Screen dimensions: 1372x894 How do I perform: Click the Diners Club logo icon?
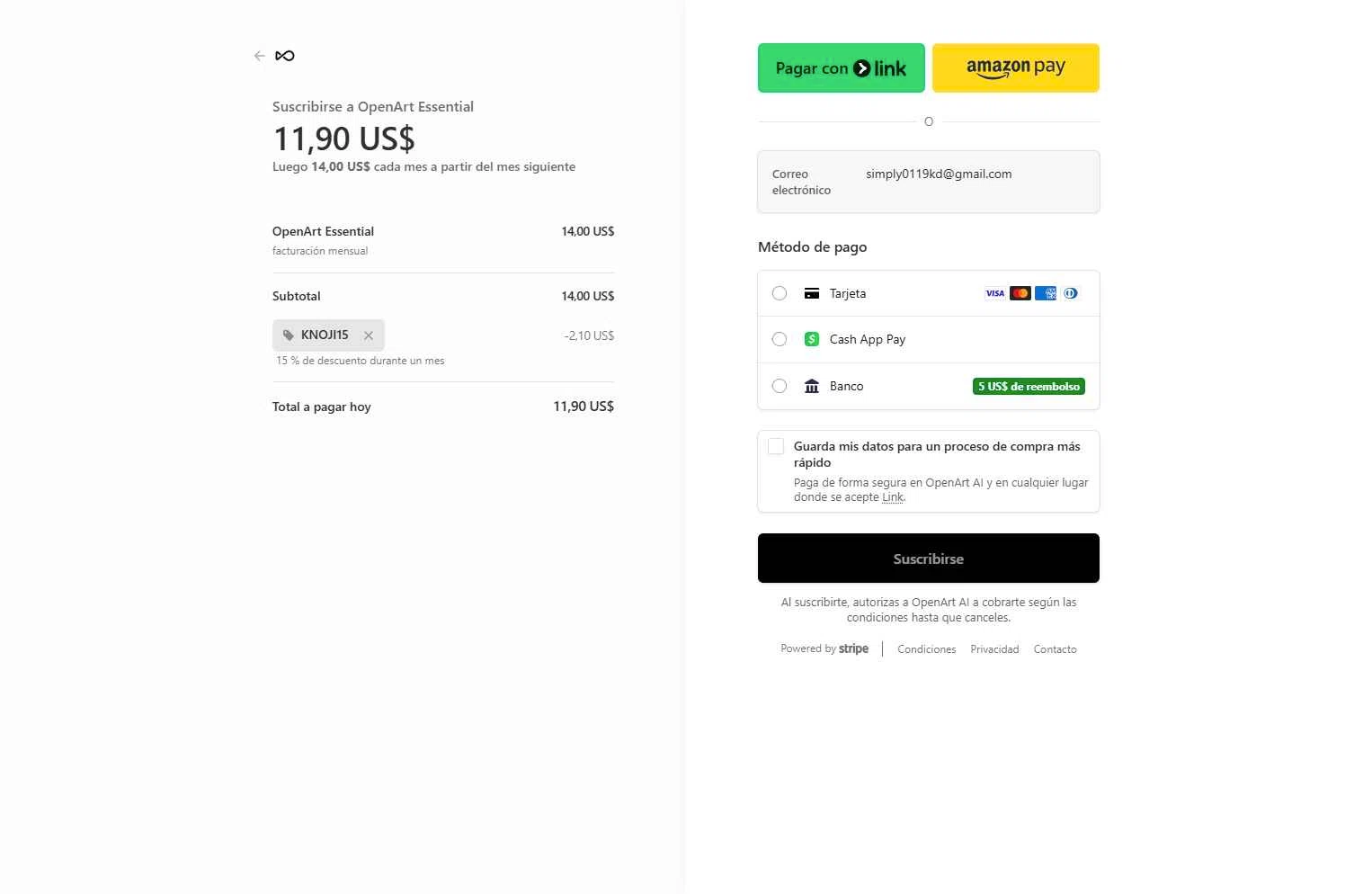(1071, 293)
